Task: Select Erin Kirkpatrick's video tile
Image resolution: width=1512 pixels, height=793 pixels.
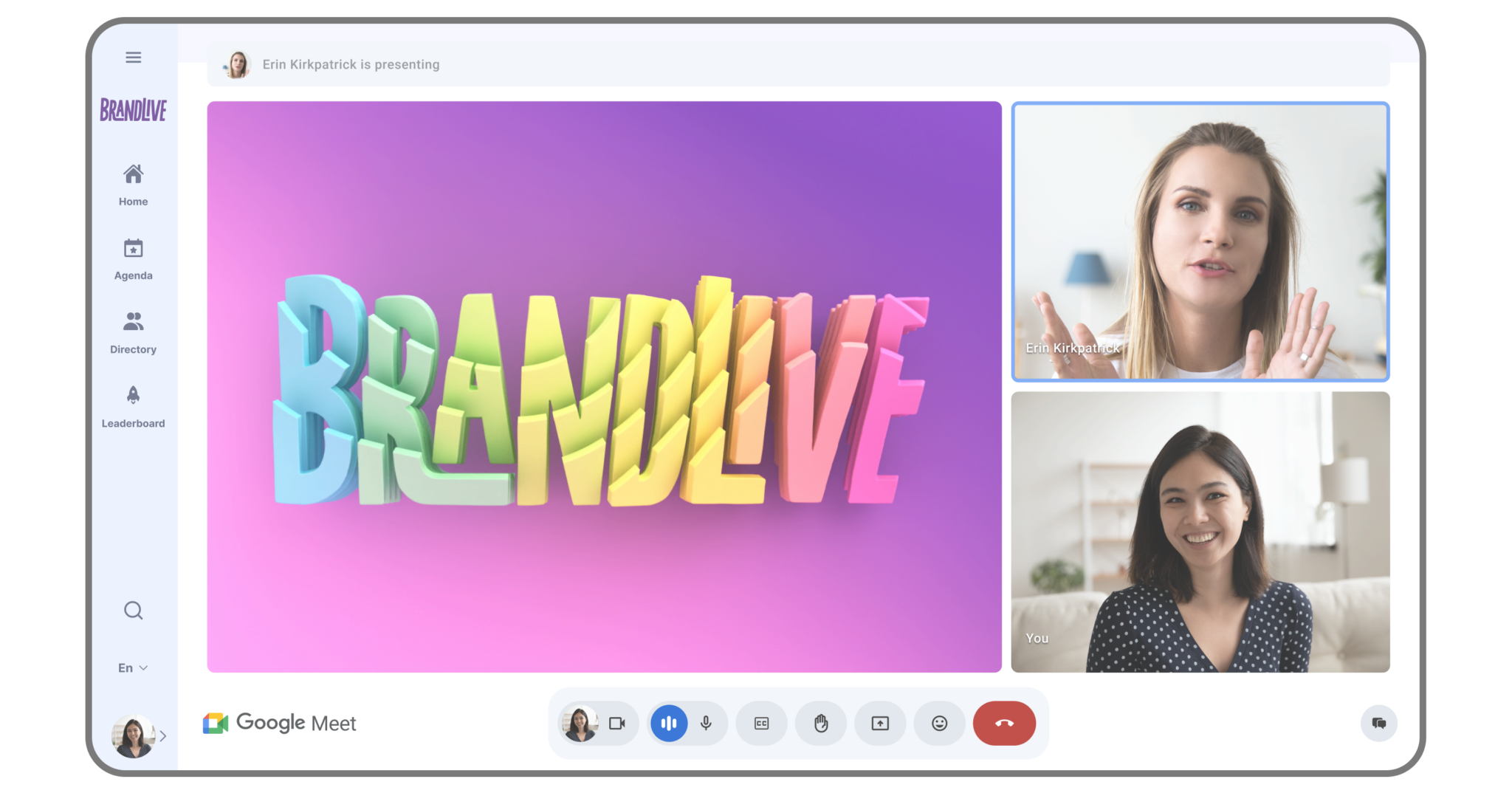Action: coord(1201,241)
